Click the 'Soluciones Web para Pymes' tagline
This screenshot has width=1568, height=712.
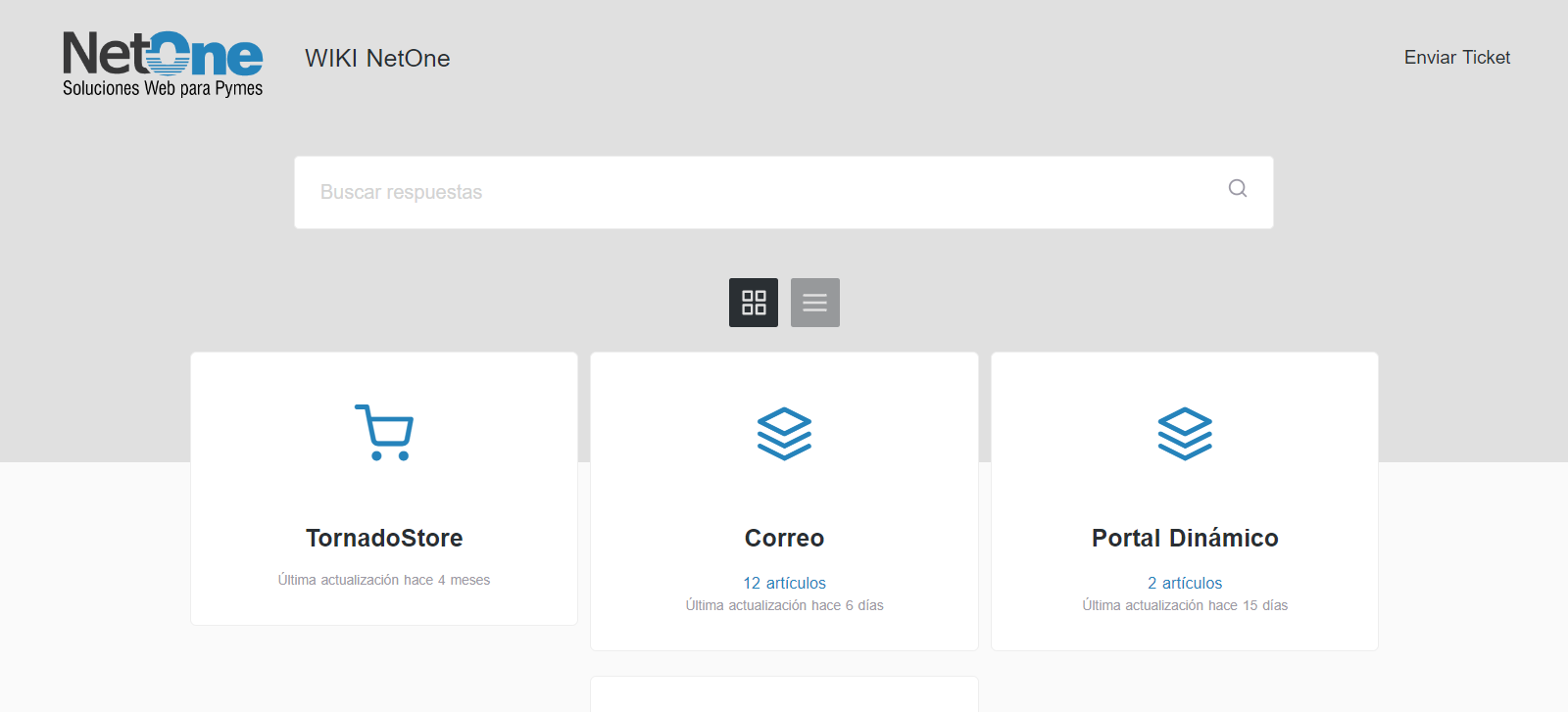pyautogui.click(x=163, y=88)
